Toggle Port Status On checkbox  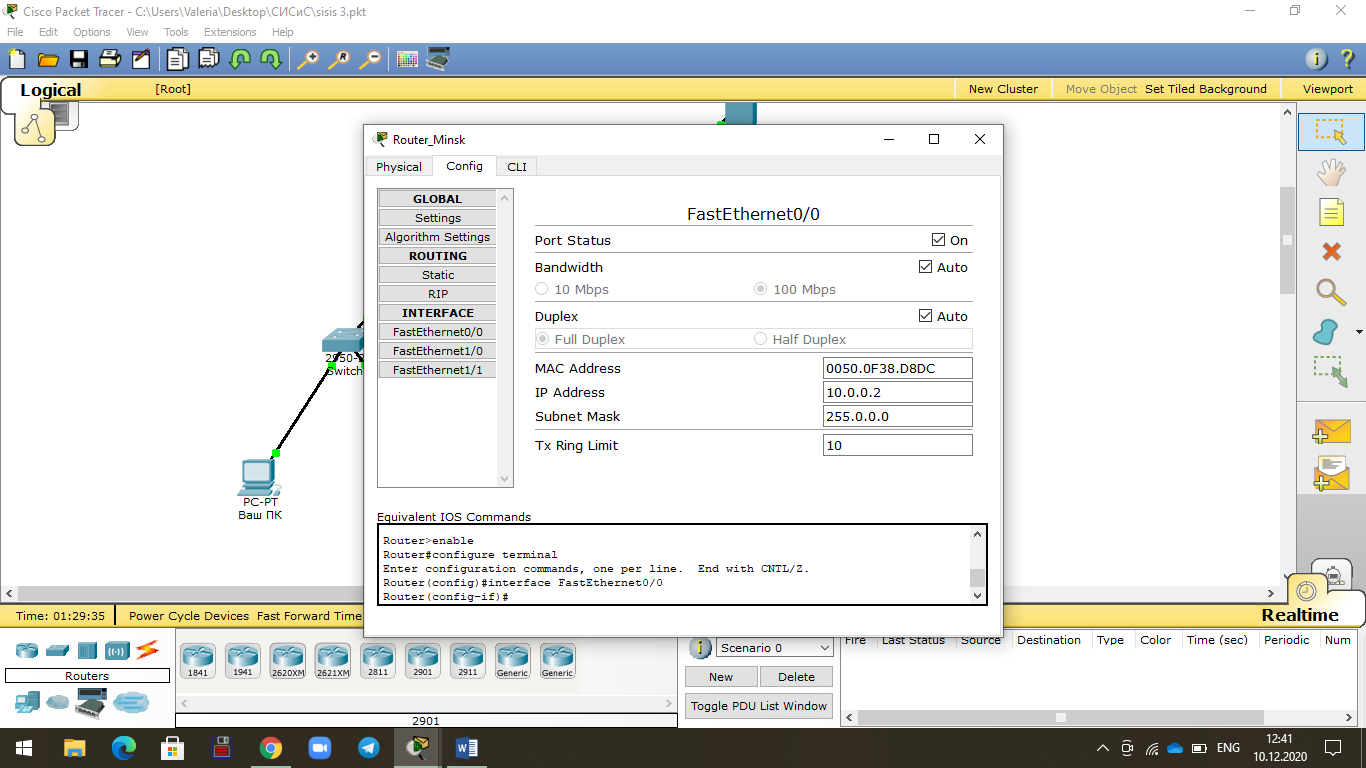point(938,240)
